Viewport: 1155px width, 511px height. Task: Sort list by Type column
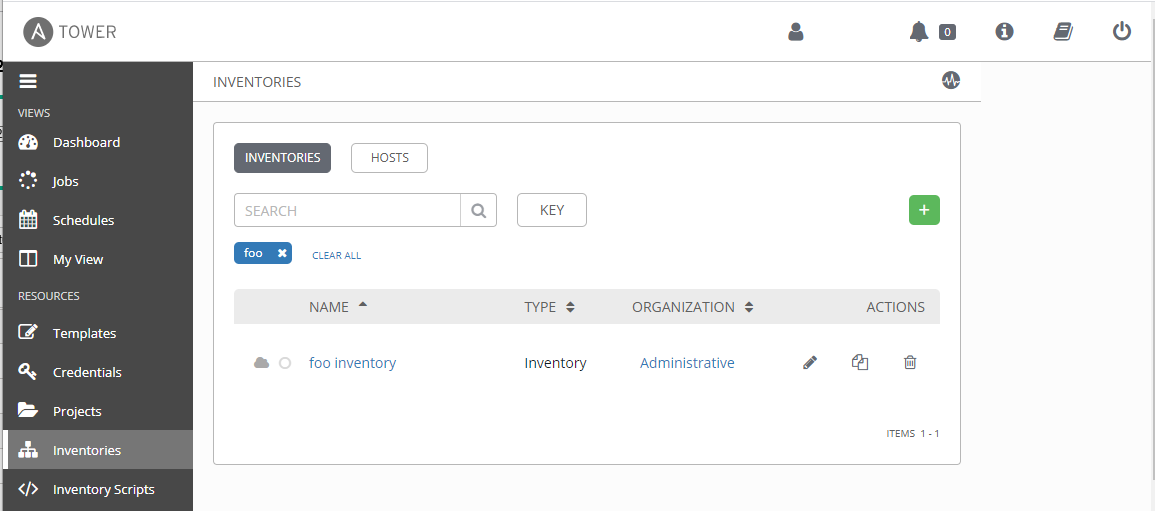(x=550, y=307)
